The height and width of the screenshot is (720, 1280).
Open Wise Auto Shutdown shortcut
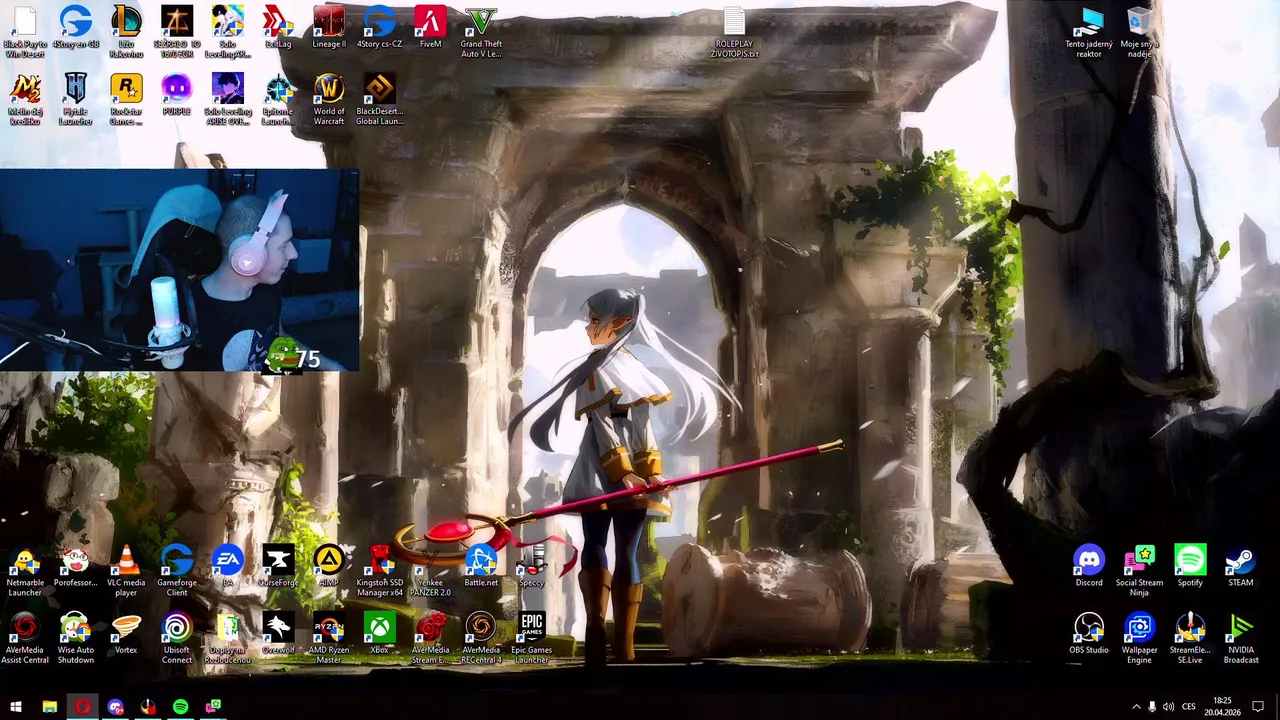click(x=76, y=638)
